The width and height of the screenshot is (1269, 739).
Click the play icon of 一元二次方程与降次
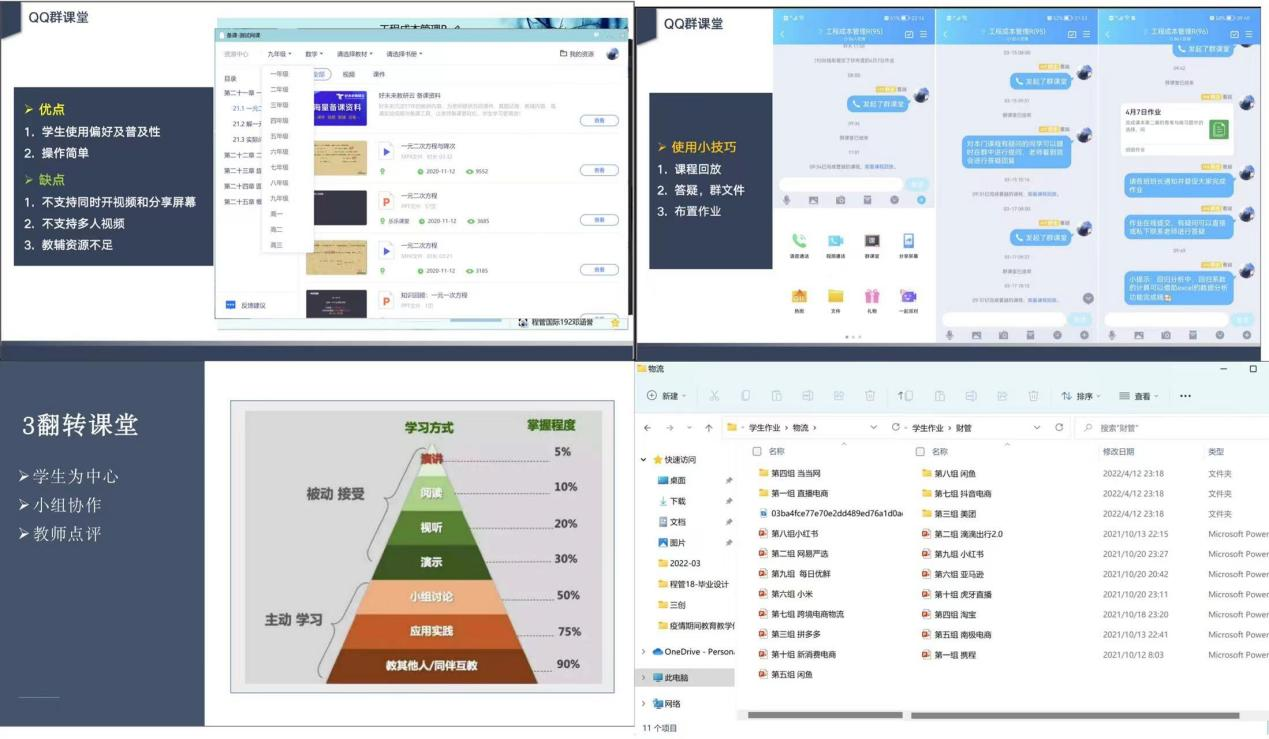(387, 152)
